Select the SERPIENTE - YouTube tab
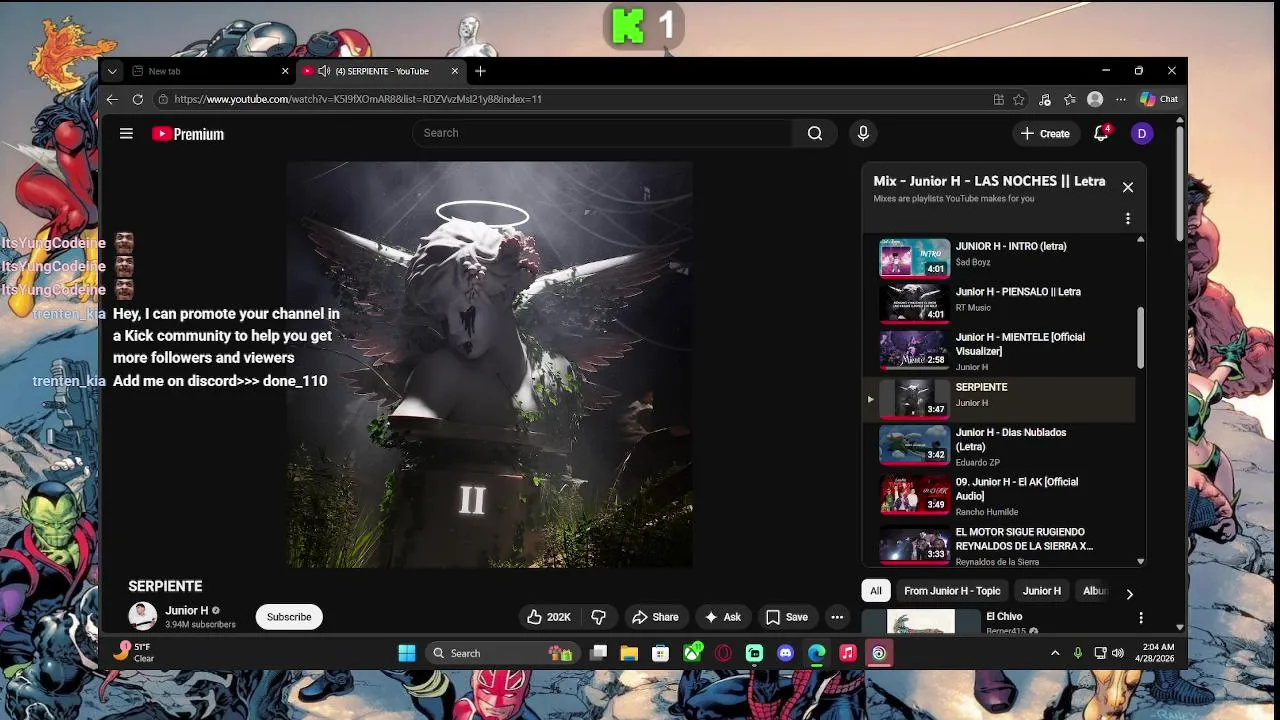The image size is (1280, 720). pyautogui.click(x=381, y=71)
